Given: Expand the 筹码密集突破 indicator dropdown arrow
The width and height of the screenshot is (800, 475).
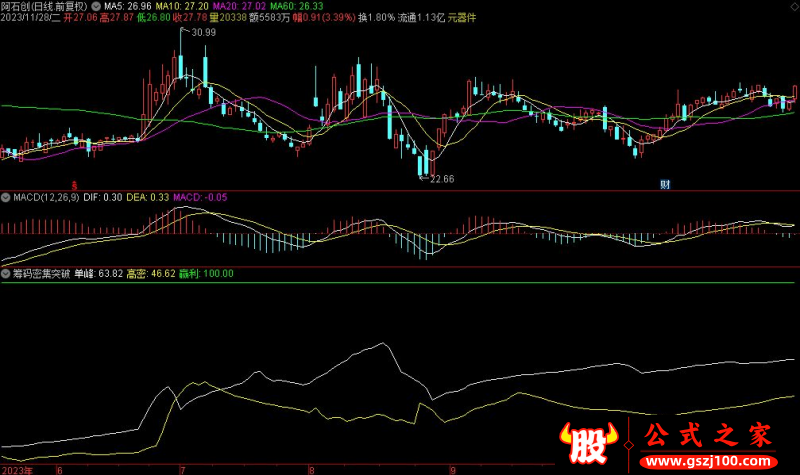Looking at the screenshot, I should [x=5, y=272].
